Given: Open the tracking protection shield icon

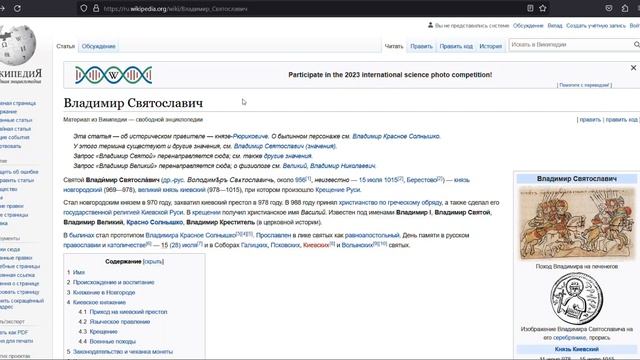Looking at the screenshot, I should point(84,8).
